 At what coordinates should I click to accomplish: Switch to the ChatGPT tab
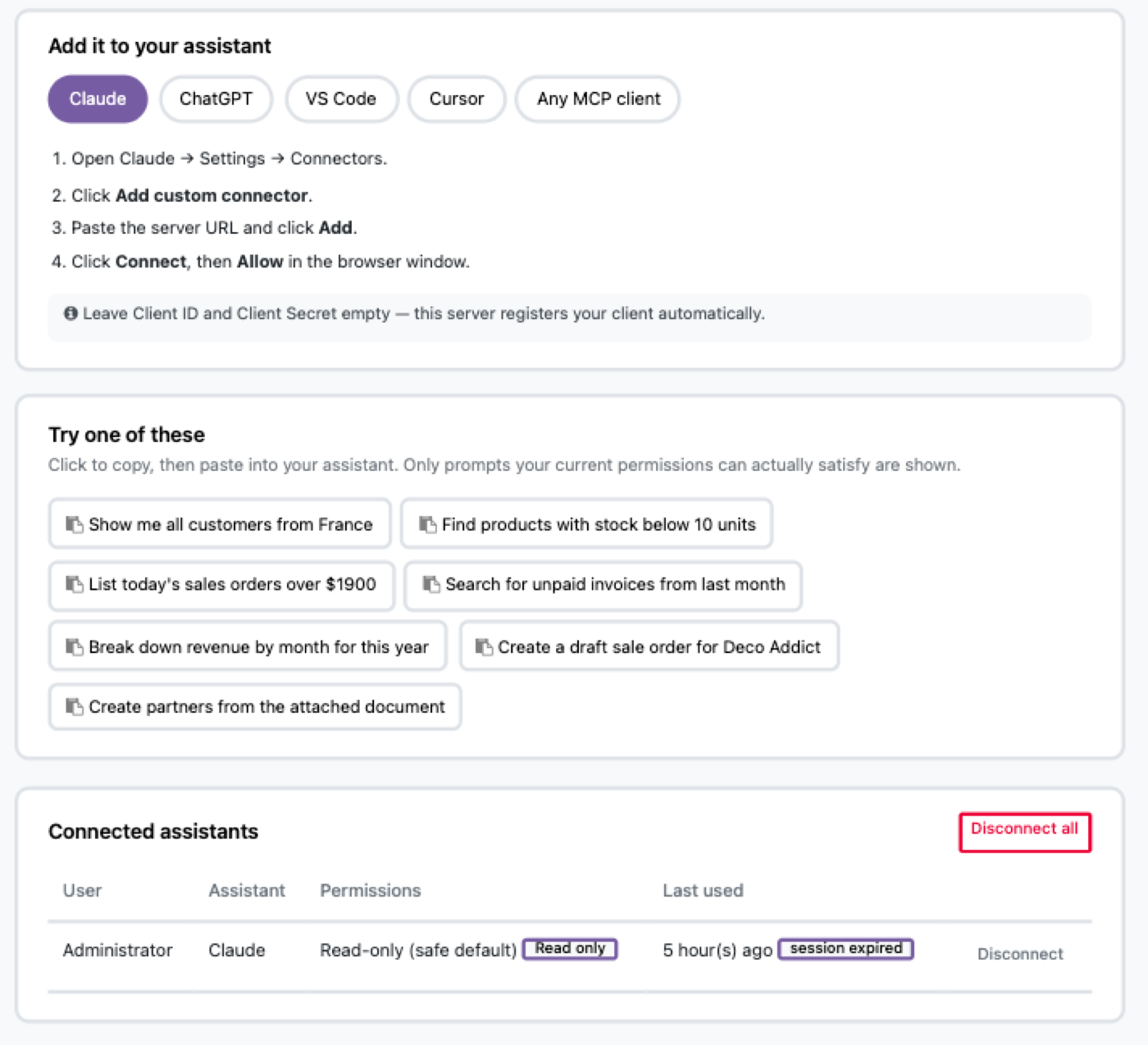pos(216,99)
